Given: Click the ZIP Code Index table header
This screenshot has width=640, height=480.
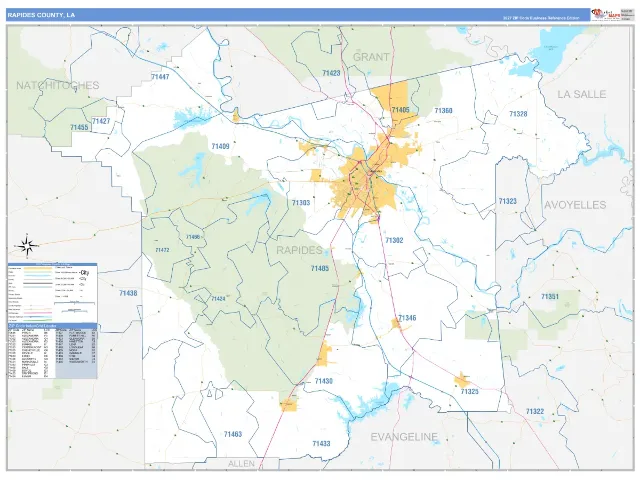Looking at the screenshot, I should (x=52, y=326).
